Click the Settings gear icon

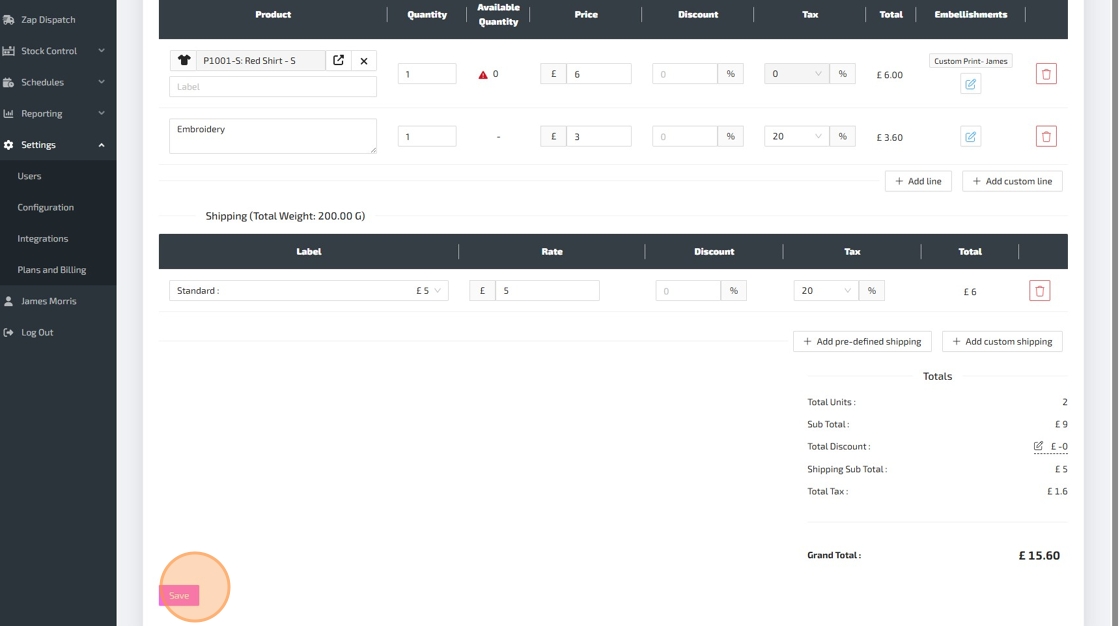point(9,145)
